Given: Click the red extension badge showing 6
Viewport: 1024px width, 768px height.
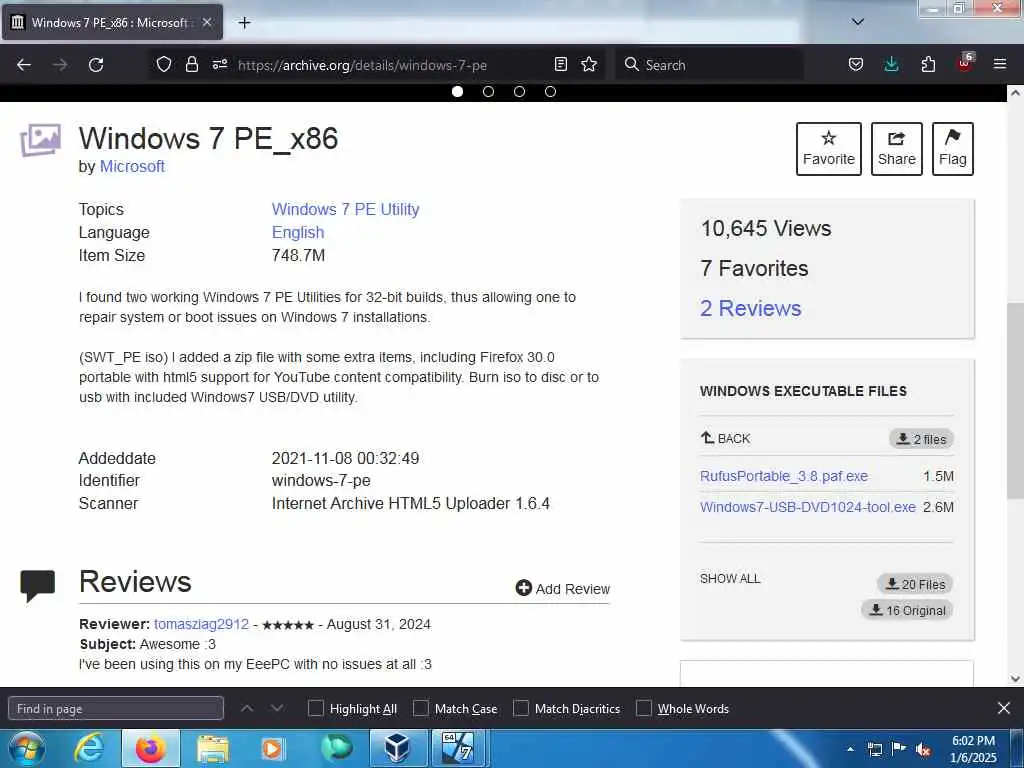Looking at the screenshot, I should (x=965, y=63).
